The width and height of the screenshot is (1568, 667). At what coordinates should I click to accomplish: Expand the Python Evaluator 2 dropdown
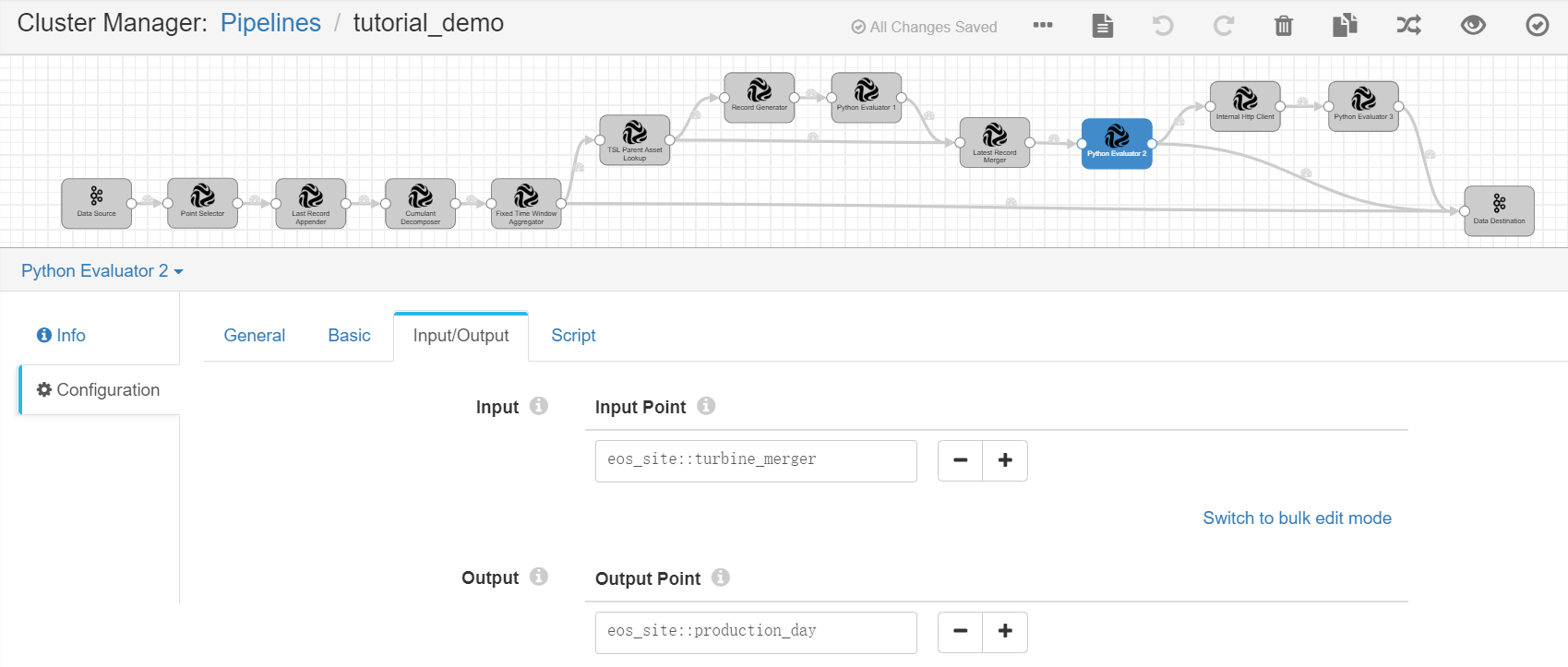click(x=102, y=271)
